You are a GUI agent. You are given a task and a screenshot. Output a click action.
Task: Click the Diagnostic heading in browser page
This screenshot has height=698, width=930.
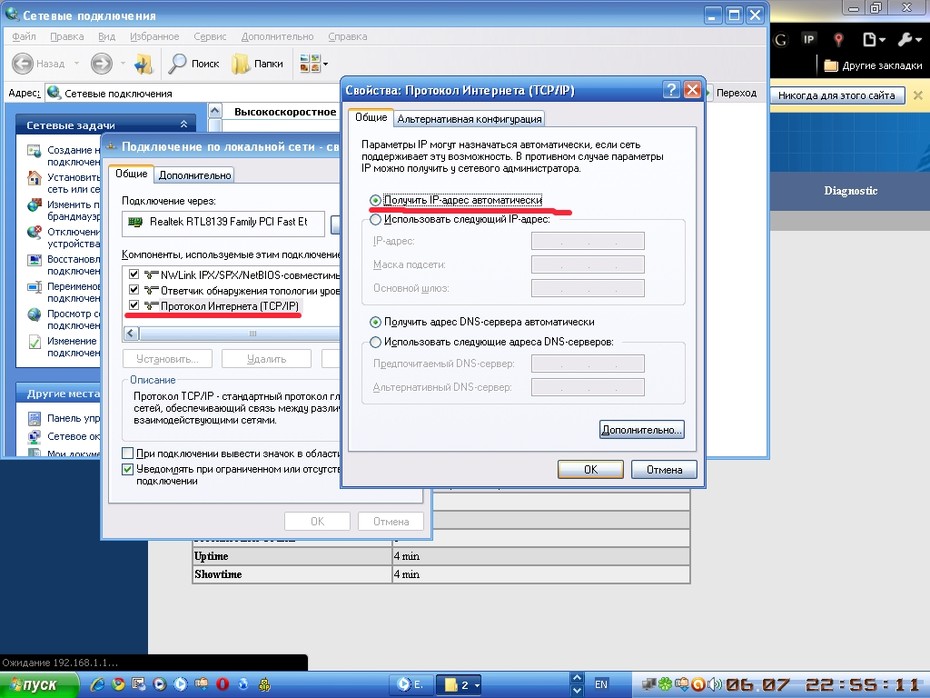click(850, 190)
